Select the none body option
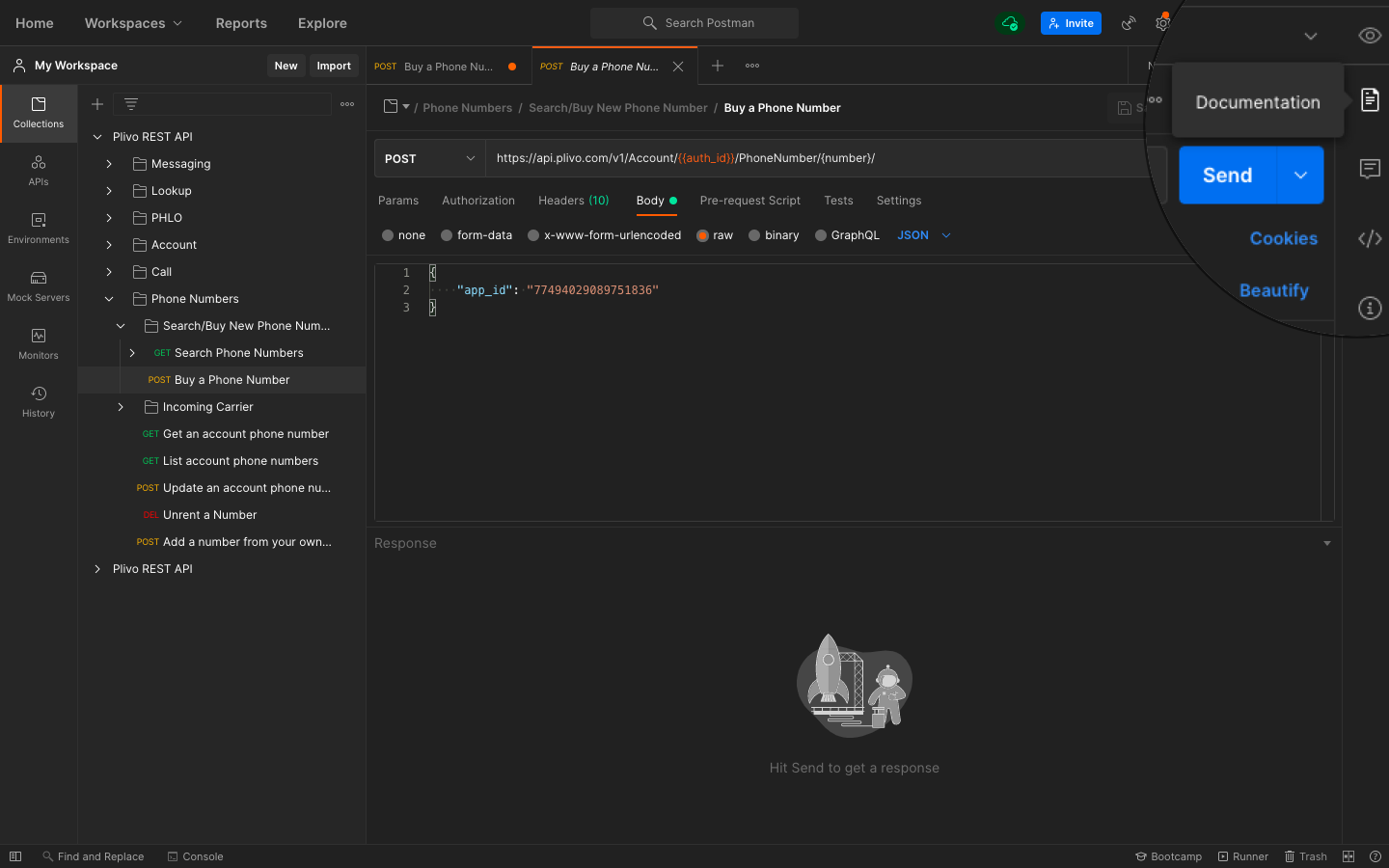The image size is (1389, 868). [x=388, y=235]
